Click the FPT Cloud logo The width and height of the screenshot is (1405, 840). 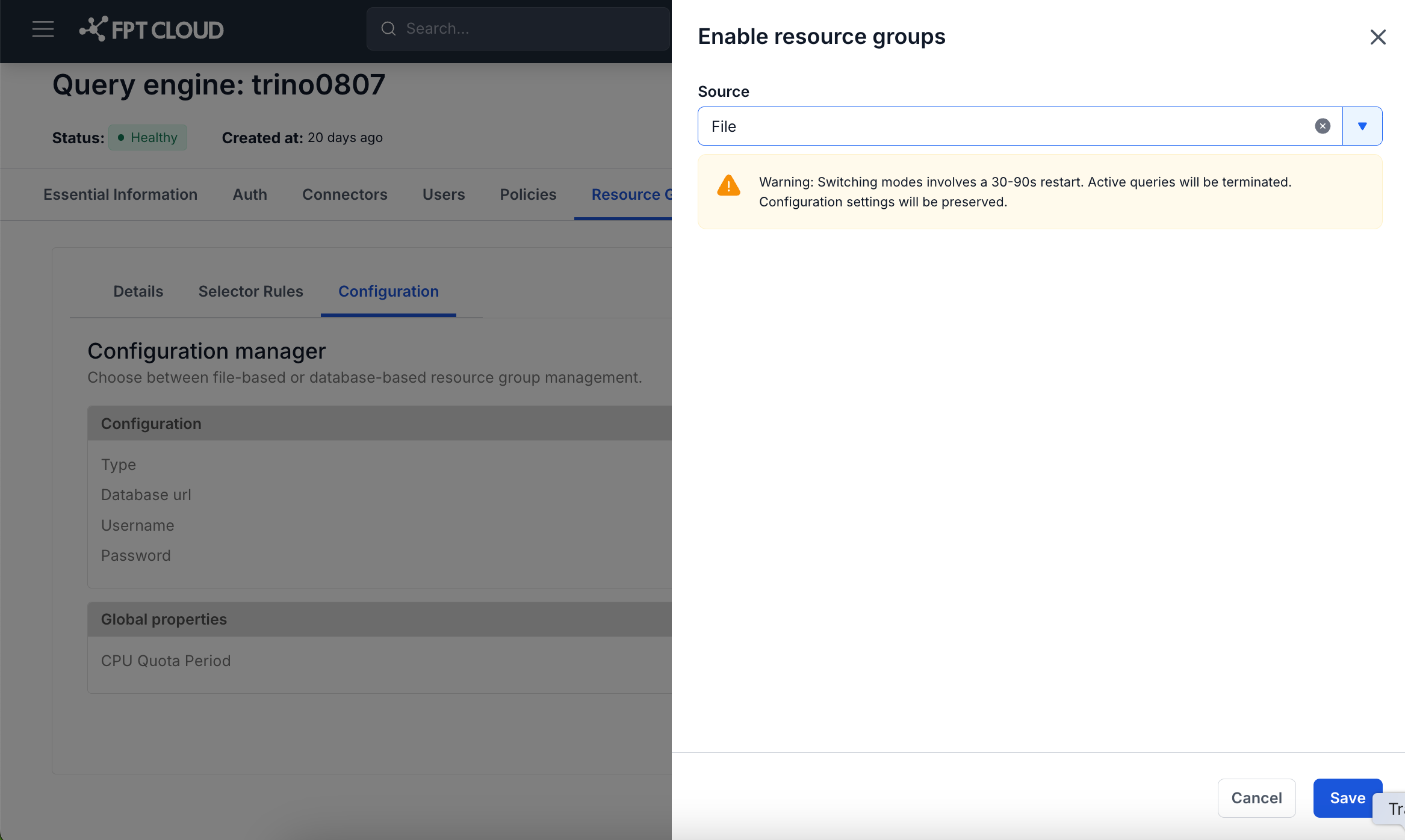coord(151,29)
